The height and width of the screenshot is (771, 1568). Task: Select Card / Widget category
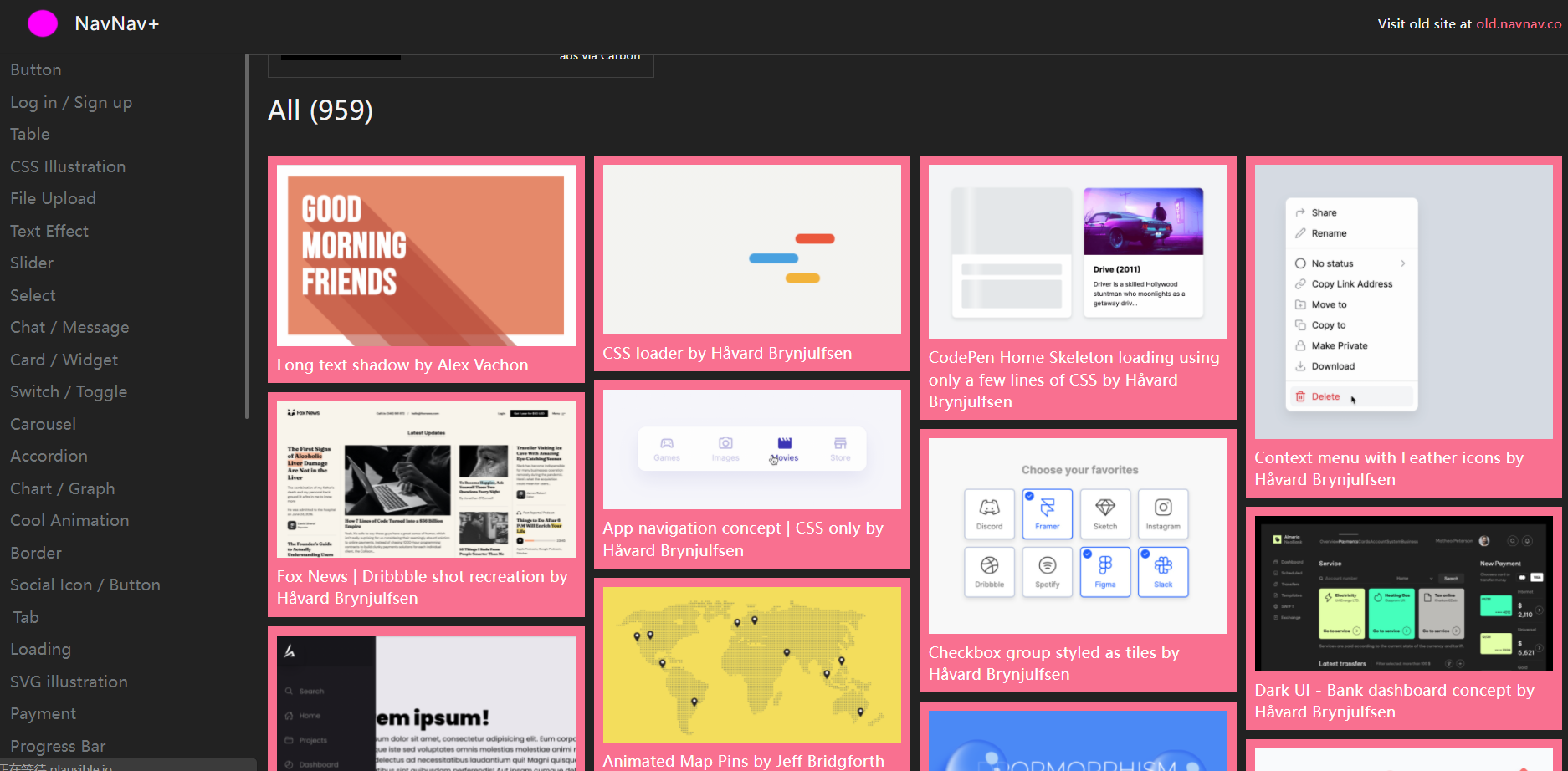(x=64, y=360)
